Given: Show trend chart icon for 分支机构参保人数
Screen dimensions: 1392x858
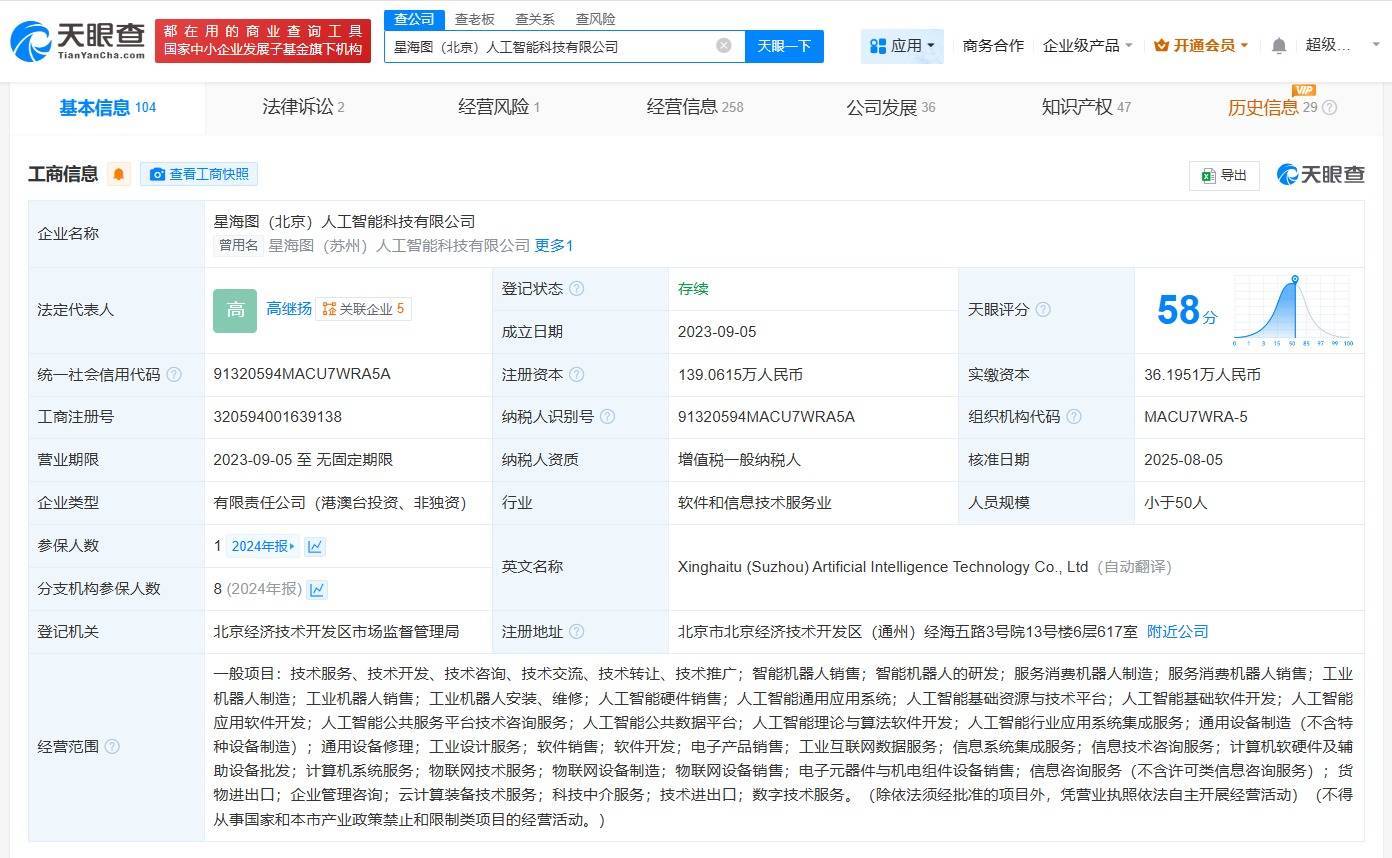Looking at the screenshot, I should [x=317, y=589].
